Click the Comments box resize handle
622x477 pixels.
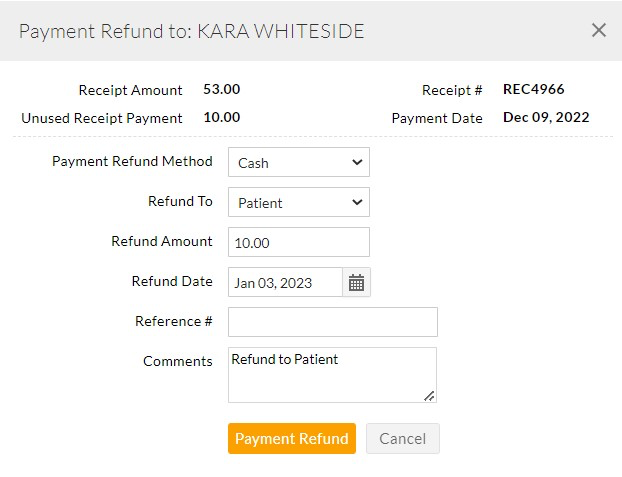pyautogui.click(x=430, y=396)
